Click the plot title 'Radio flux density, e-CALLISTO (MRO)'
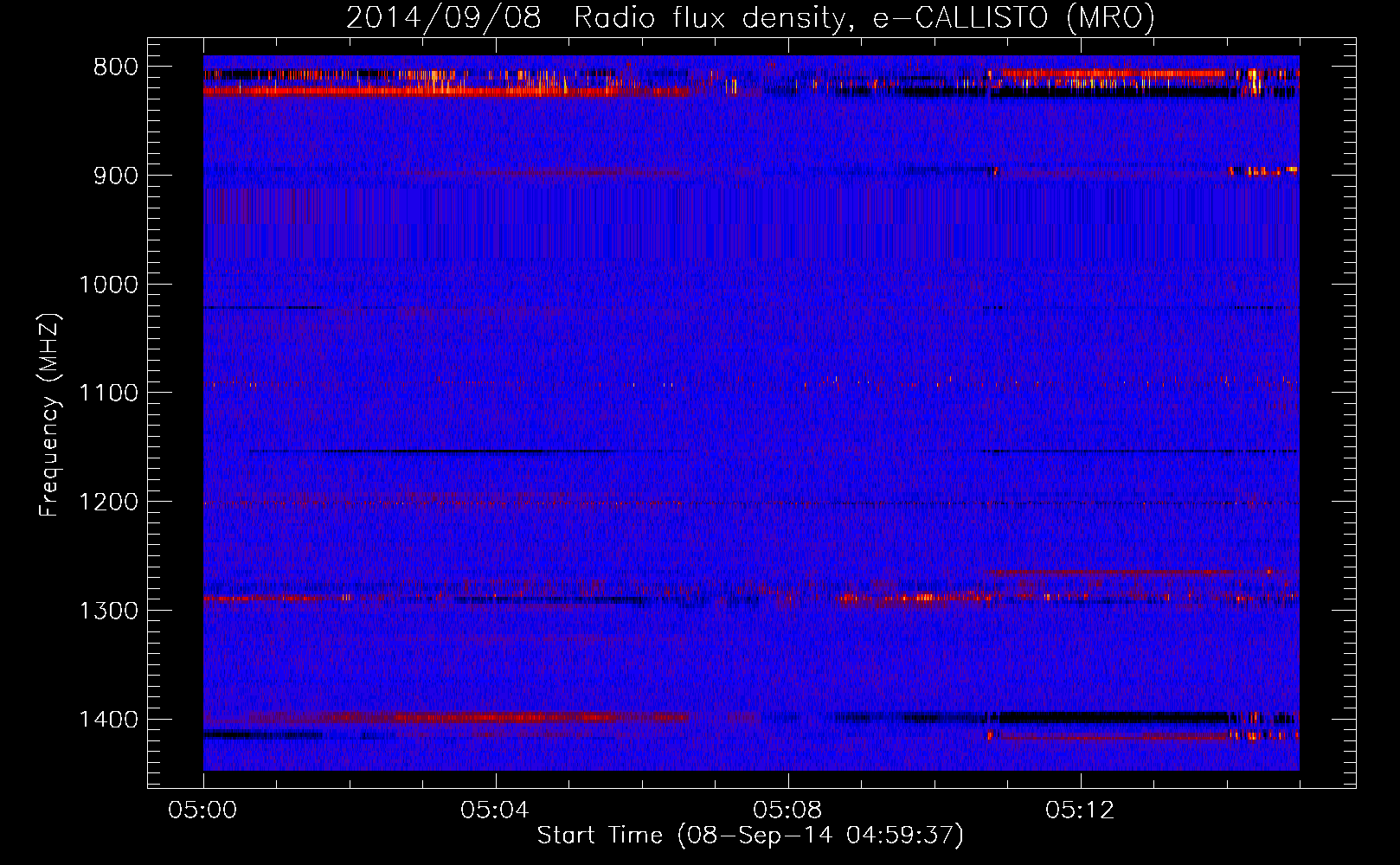 [x=864, y=16]
